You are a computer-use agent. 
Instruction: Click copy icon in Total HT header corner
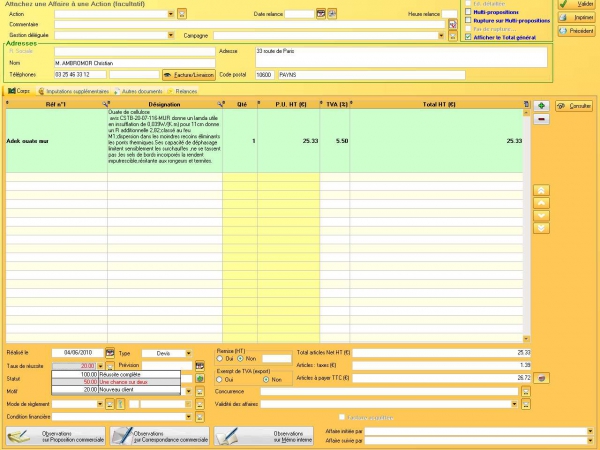tap(527, 104)
